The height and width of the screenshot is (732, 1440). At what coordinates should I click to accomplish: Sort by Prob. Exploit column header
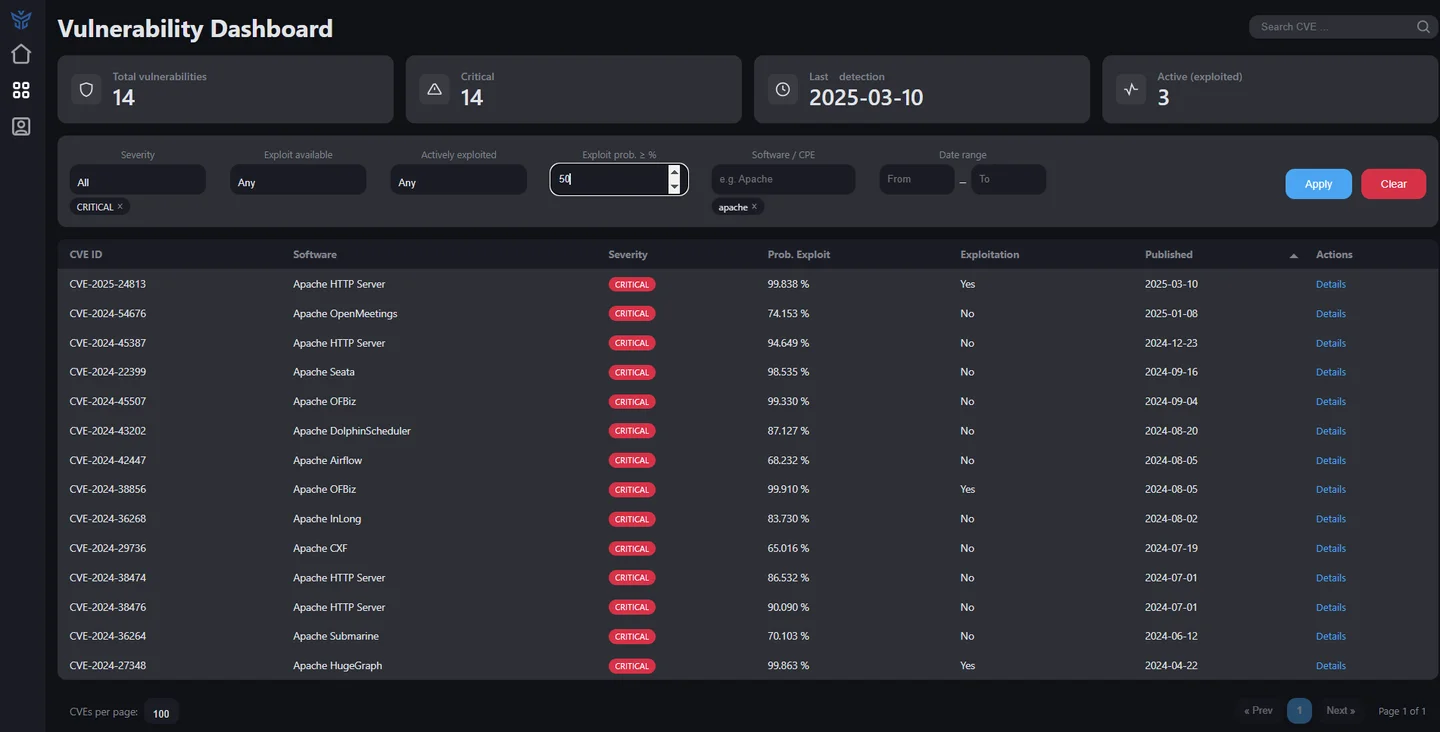coord(799,255)
